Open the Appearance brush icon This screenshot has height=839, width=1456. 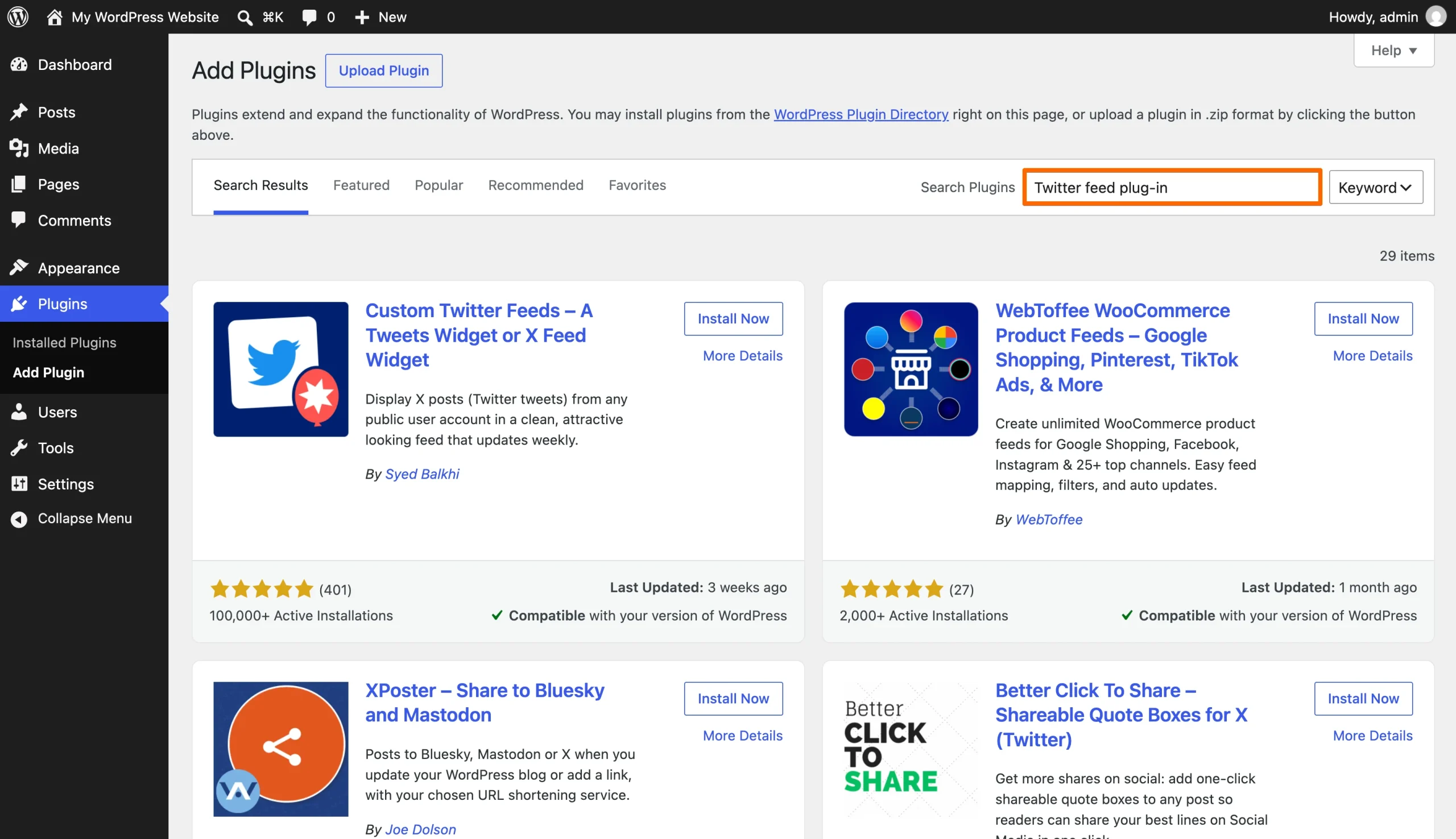[19, 267]
